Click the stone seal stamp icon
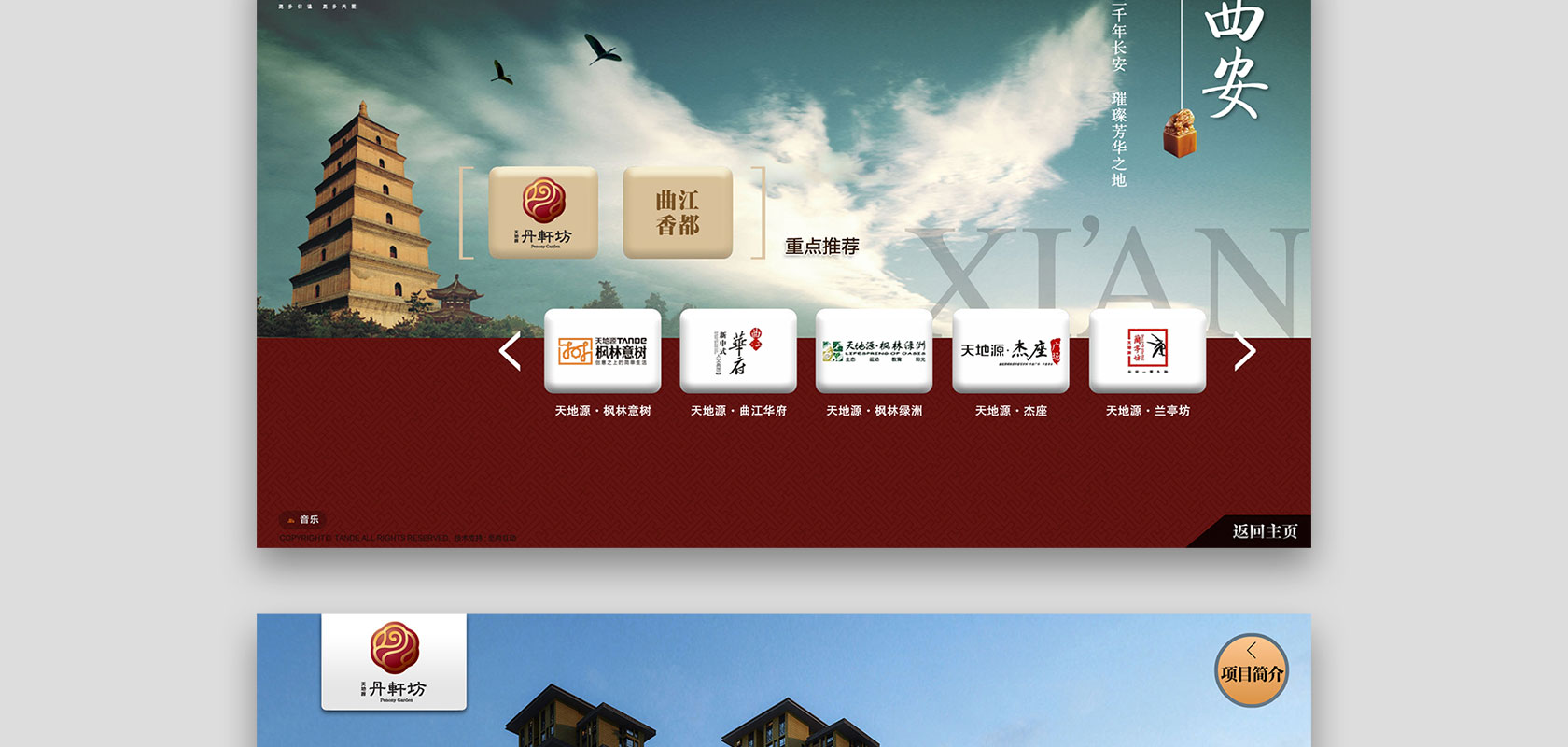Viewport: 1568px width, 747px height. (x=1180, y=133)
